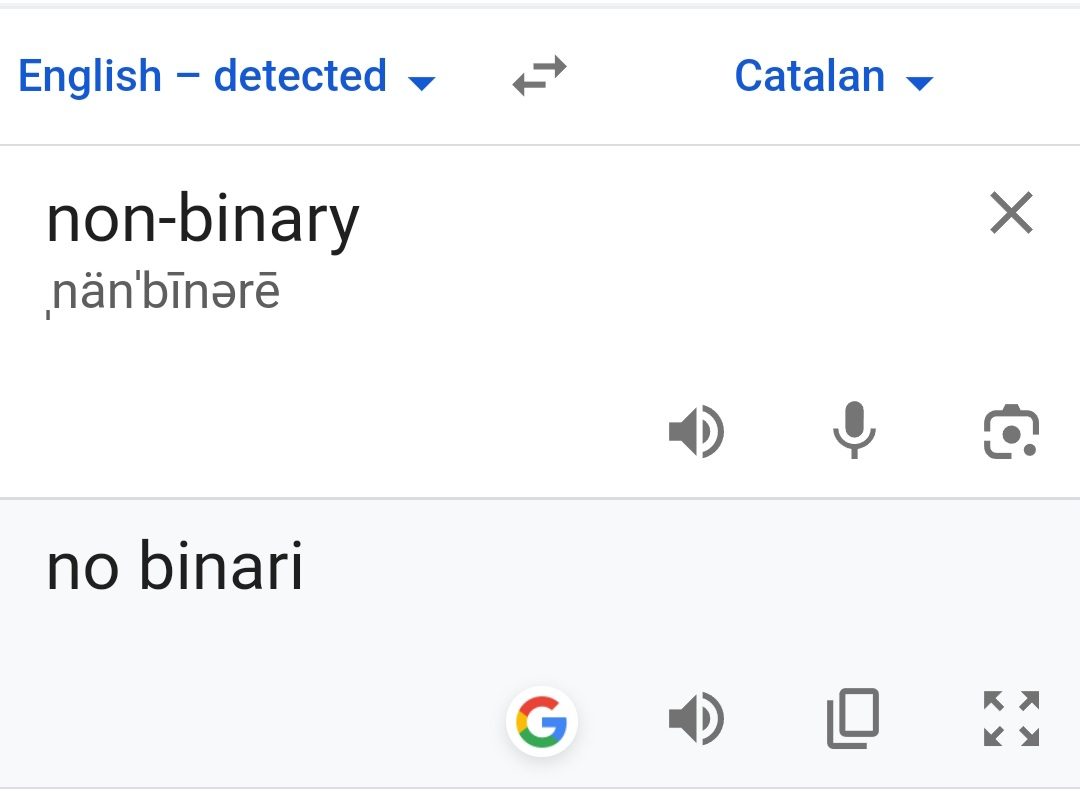The height and width of the screenshot is (791, 1080).
Task: Play the Catalan translation audio
Action: [696, 720]
